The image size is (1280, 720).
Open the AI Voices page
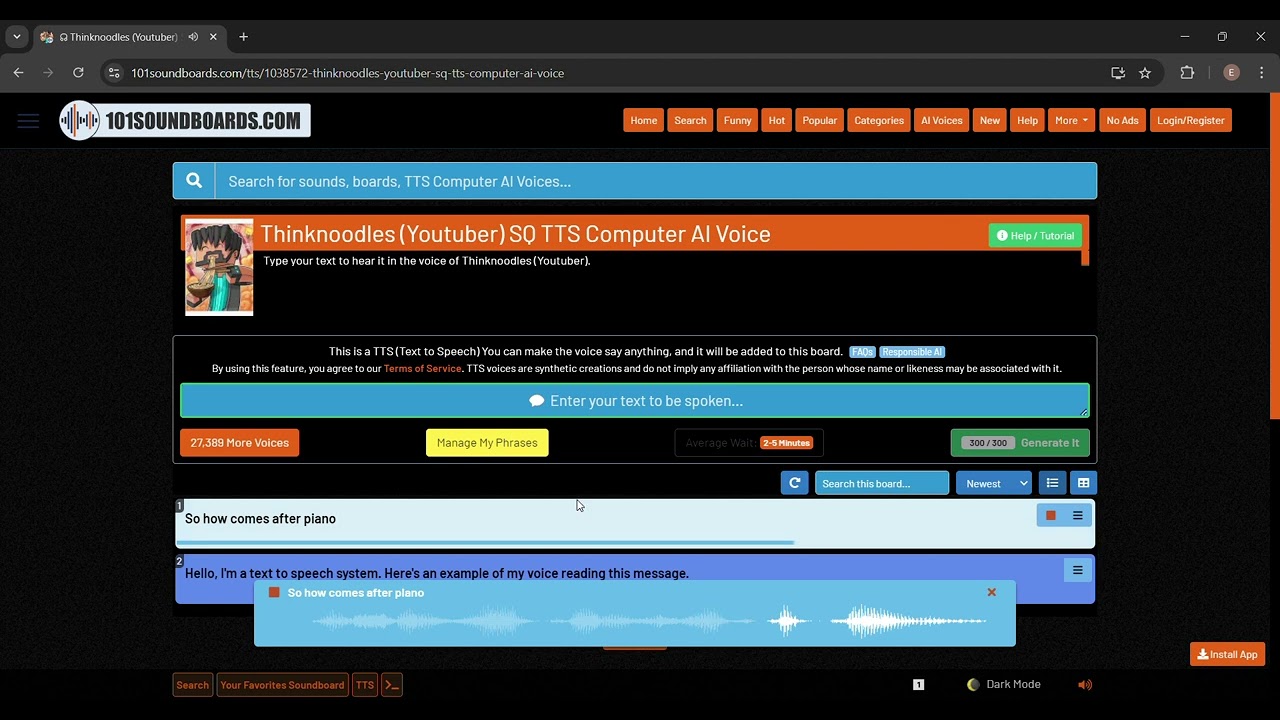pyautogui.click(x=942, y=120)
